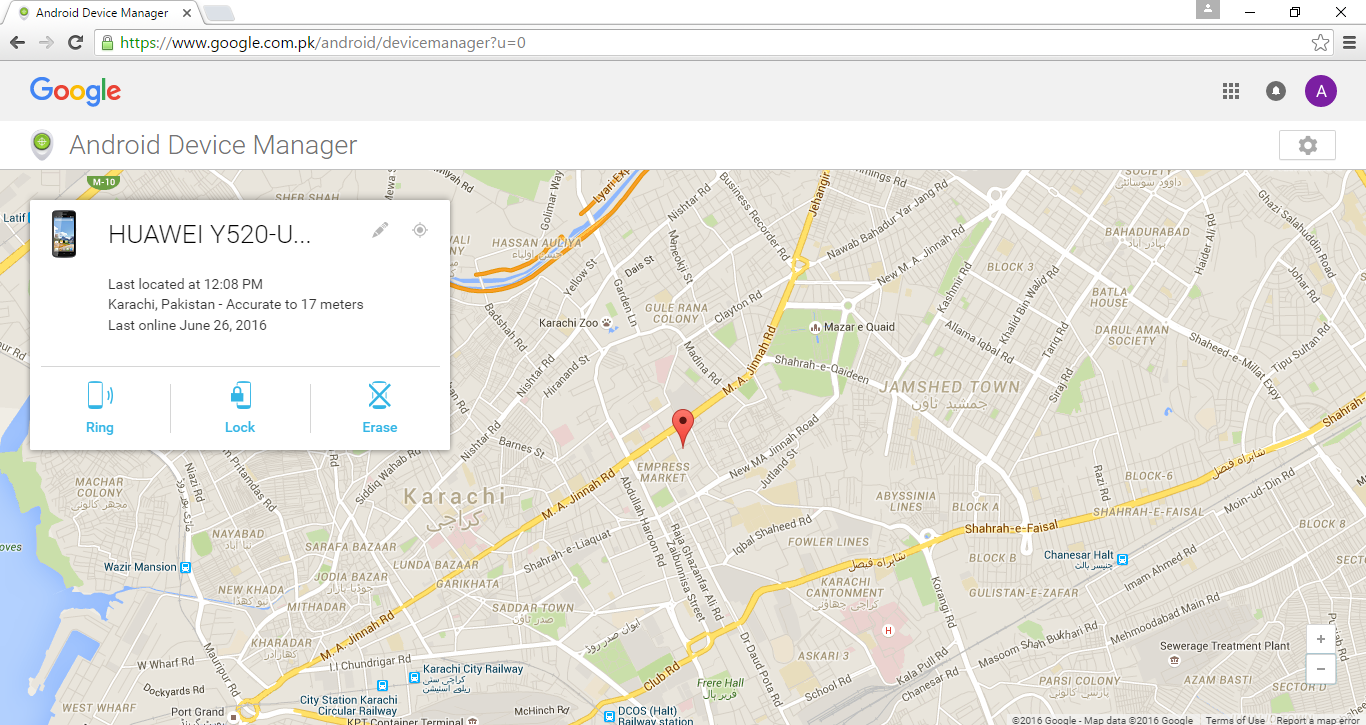This screenshot has width=1366, height=725.
Task: Zoom out on the map
Action: (x=1321, y=669)
